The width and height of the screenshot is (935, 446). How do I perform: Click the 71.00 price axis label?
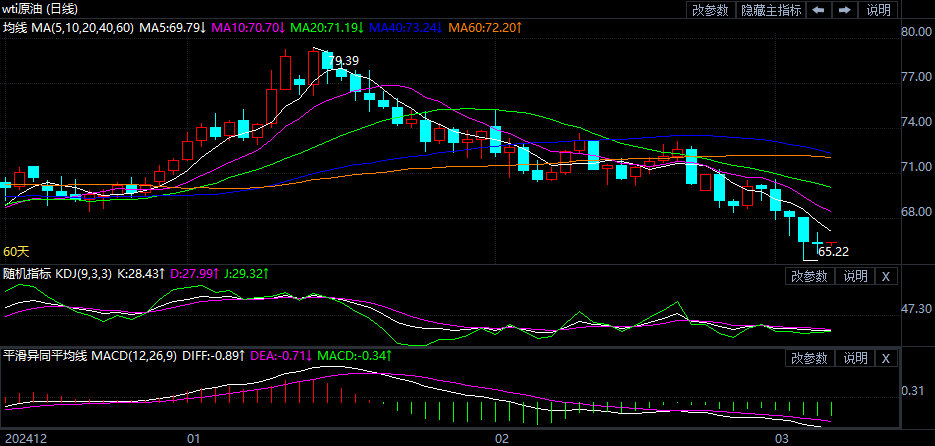click(917, 166)
